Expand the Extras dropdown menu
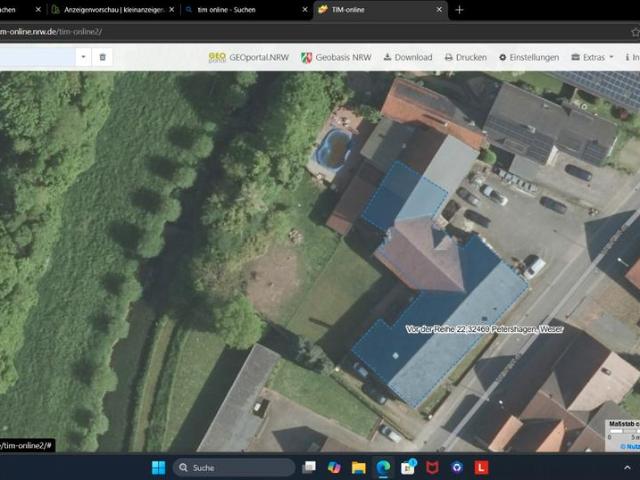 [x=592, y=58]
